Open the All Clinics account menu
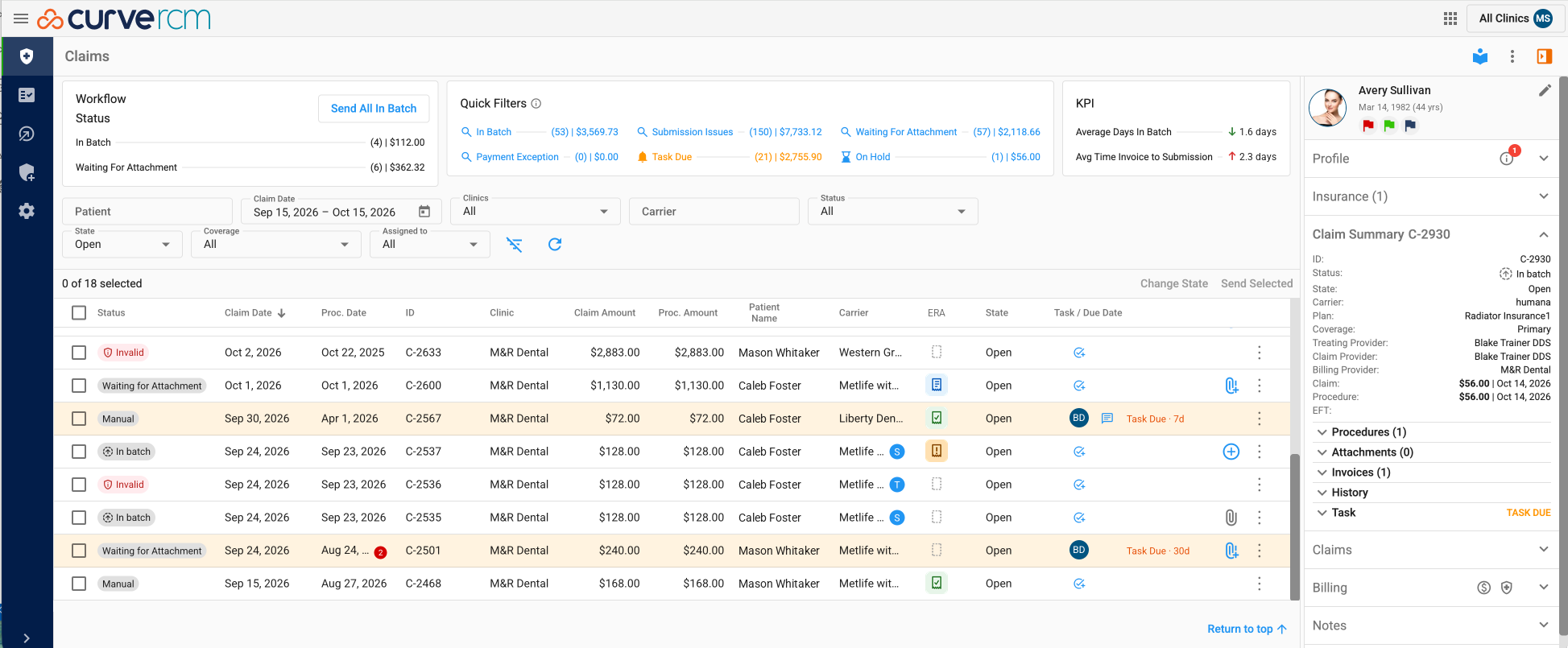The image size is (1568, 648). pos(1516,19)
